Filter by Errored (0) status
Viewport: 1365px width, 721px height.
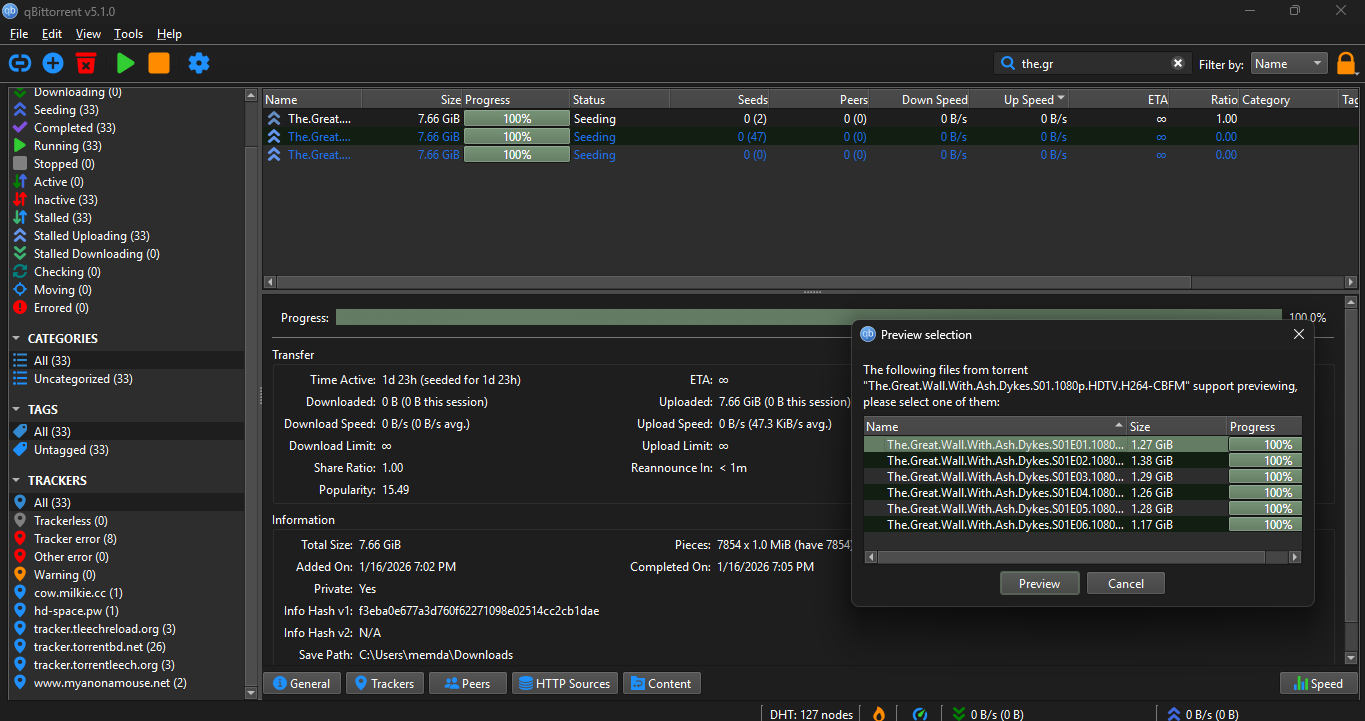click(x=61, y=308)
